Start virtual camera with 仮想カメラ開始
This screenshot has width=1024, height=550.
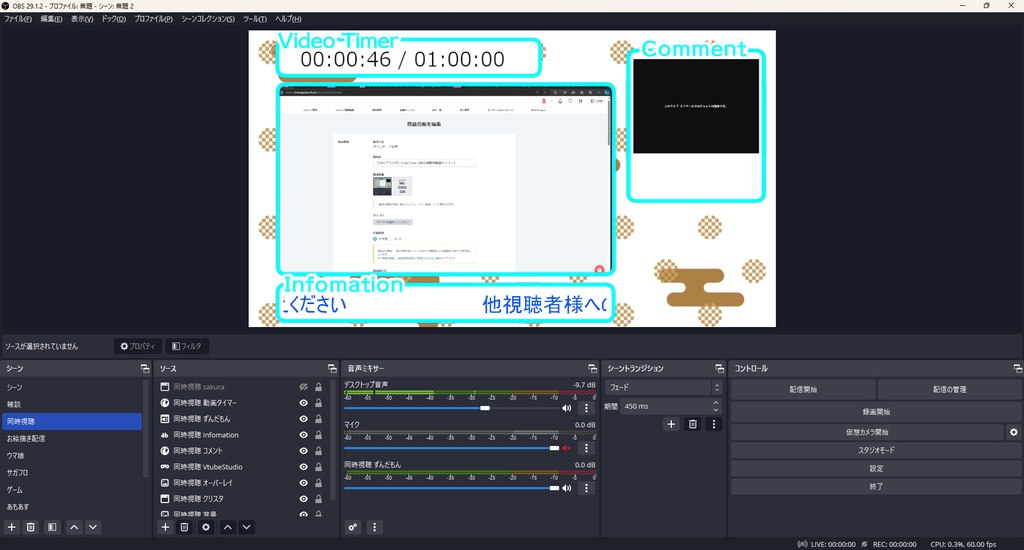tap(867, 432)
